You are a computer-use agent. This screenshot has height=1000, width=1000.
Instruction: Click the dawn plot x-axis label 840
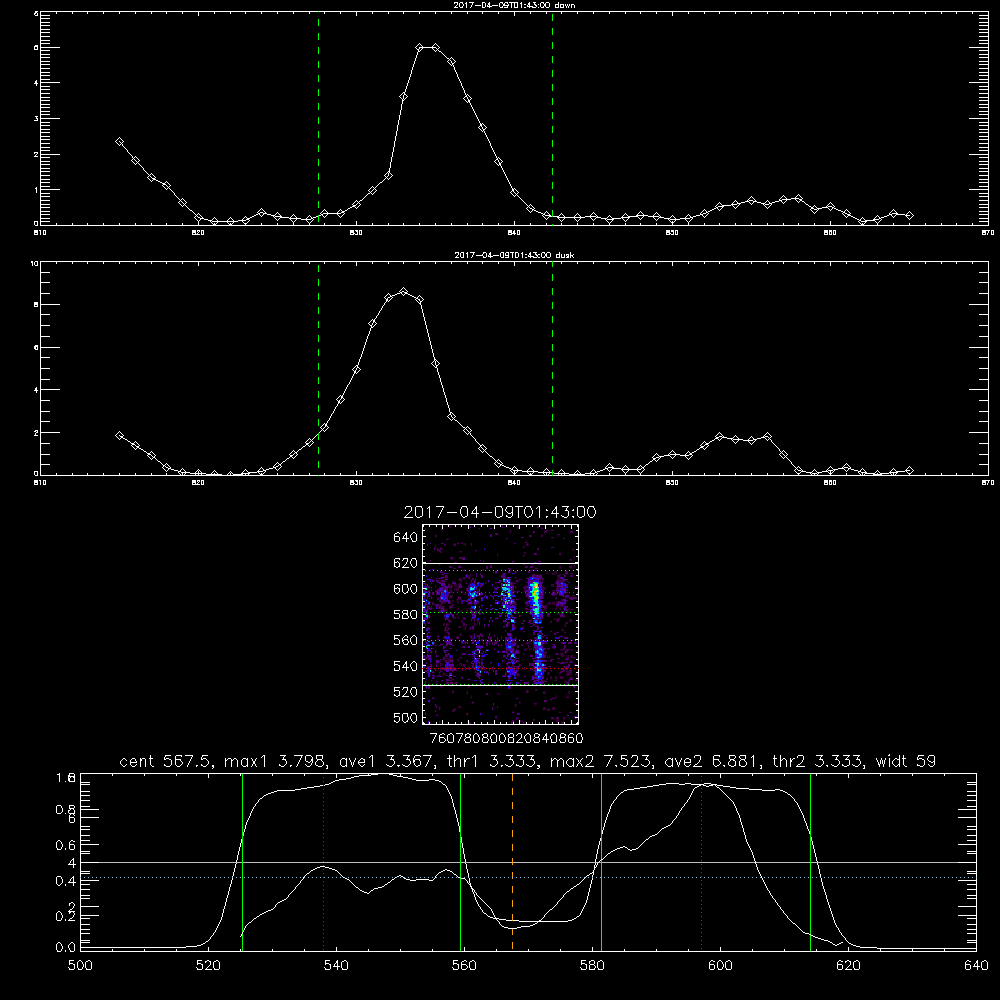pos(515,232)
